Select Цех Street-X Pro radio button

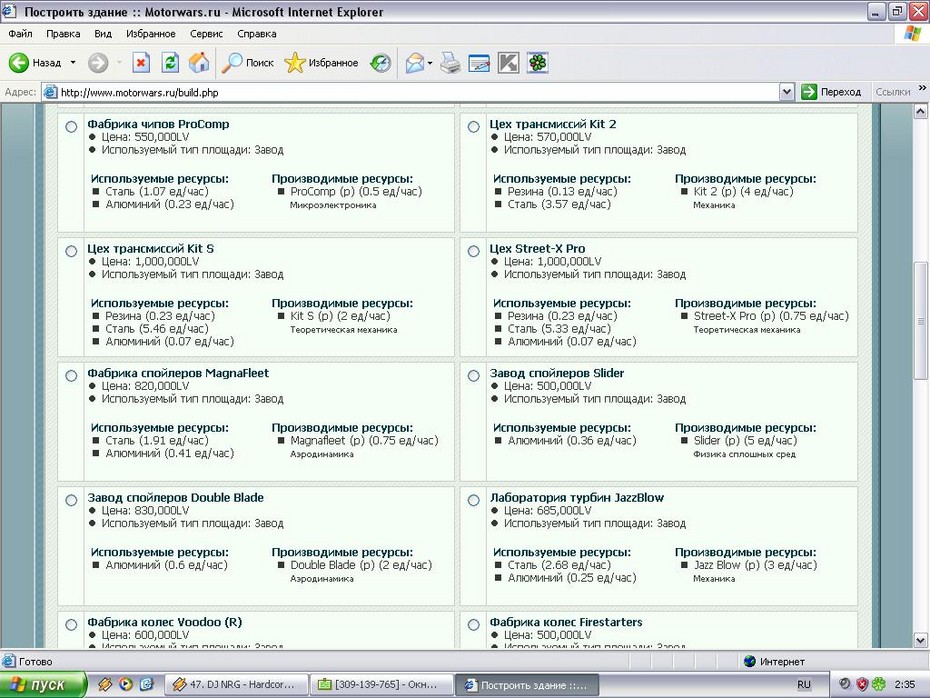473,251
